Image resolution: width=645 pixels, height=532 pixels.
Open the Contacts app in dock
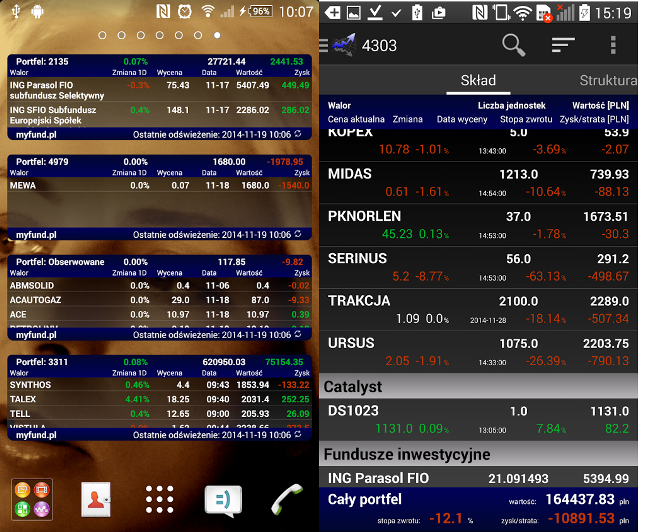[x=96, y=499]
